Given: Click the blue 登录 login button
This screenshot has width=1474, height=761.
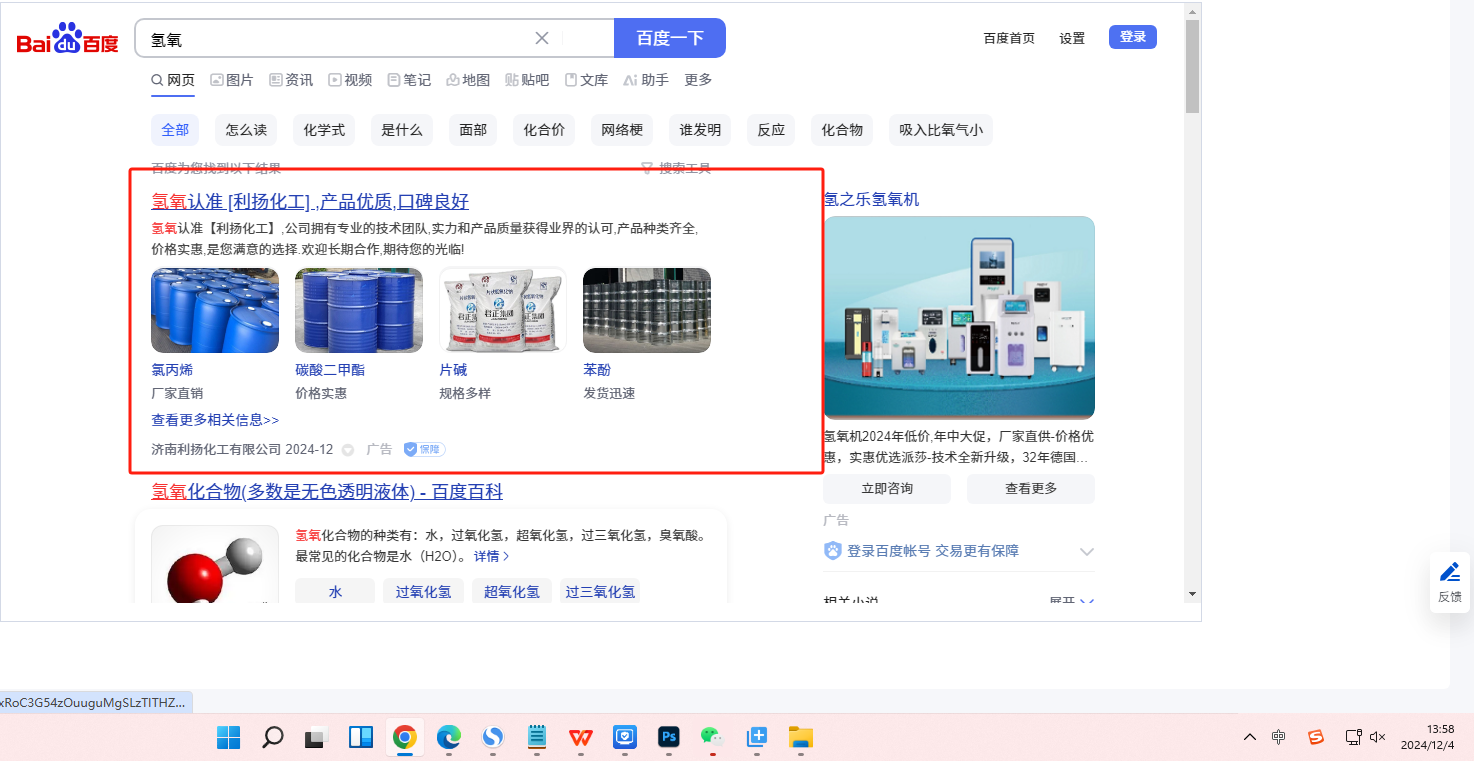Looking at the screenshot, I should pos(1133,37).
